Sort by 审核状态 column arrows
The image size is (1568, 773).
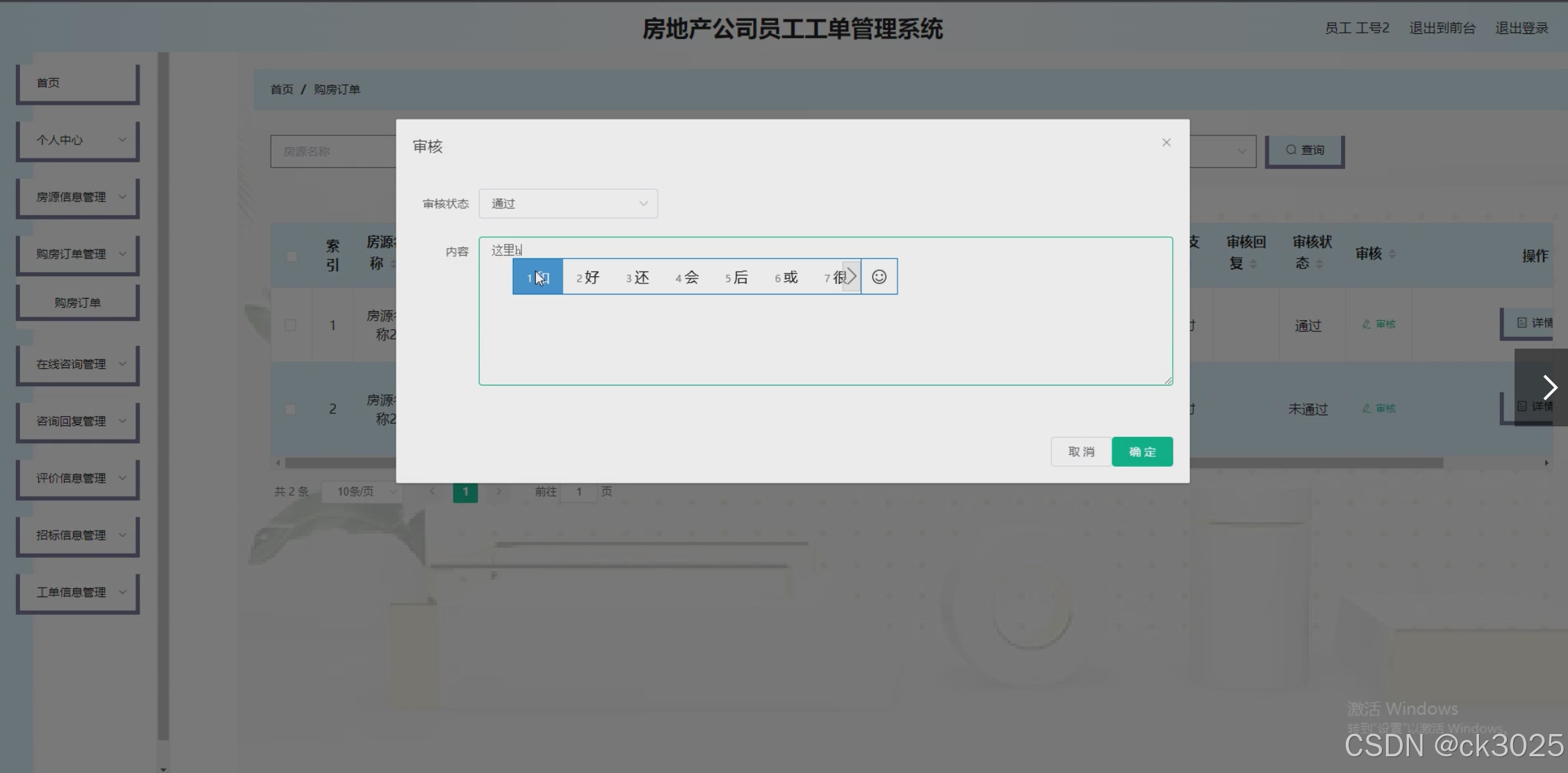pyautogui.click(x=1320, y=264)
